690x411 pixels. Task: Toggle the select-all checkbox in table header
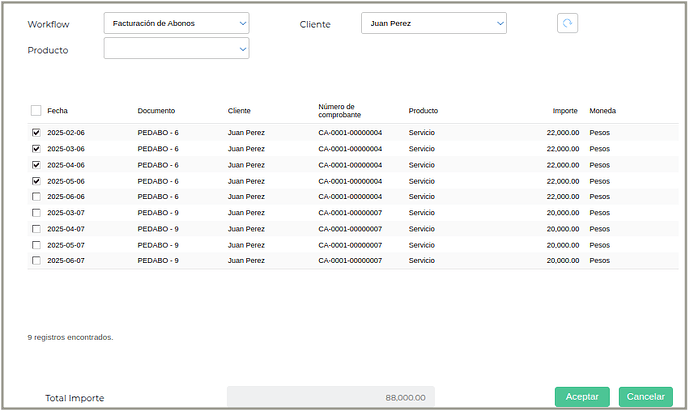(x=36, y=111)
